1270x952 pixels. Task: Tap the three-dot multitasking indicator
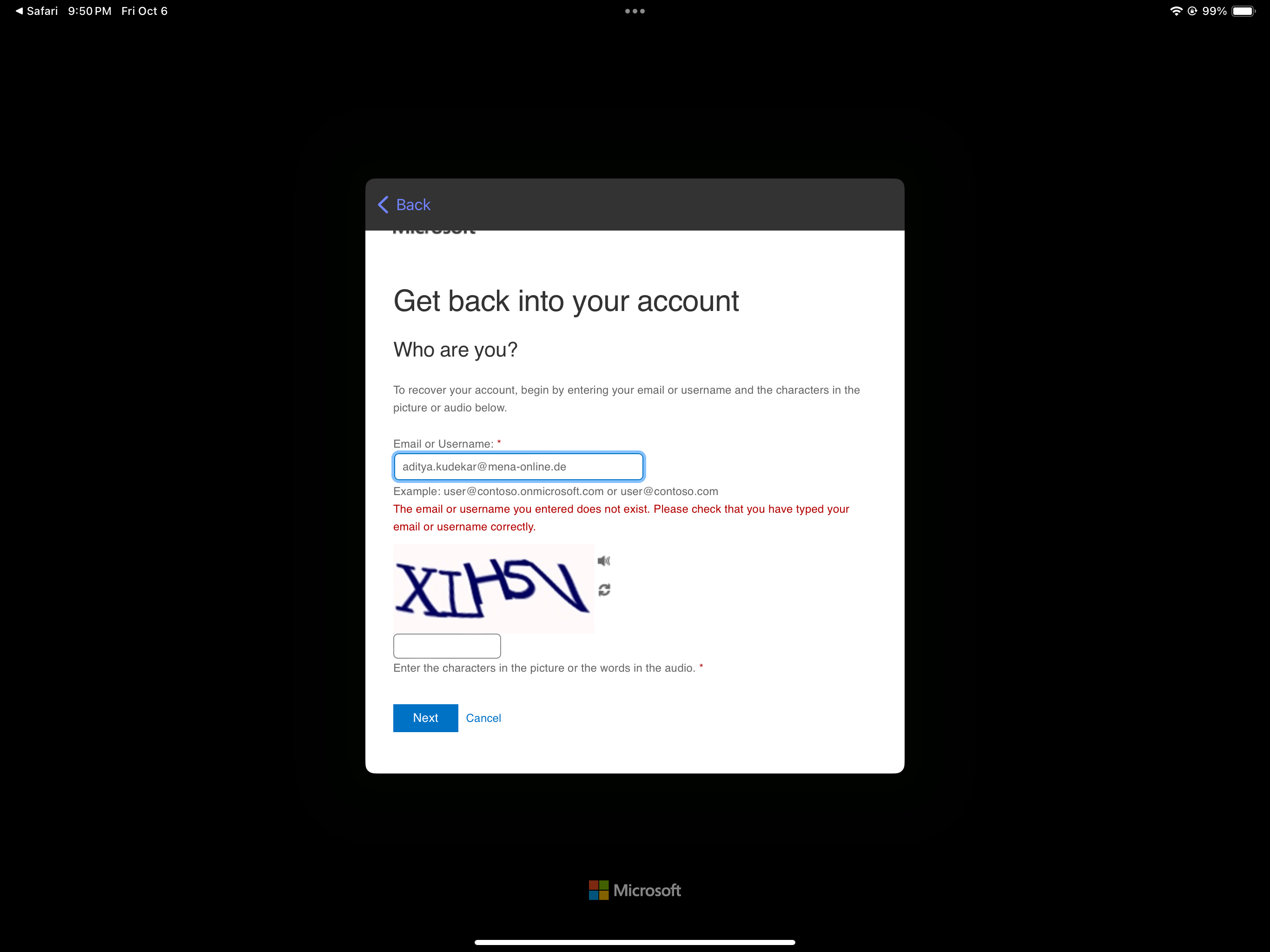tap(635, 11)
